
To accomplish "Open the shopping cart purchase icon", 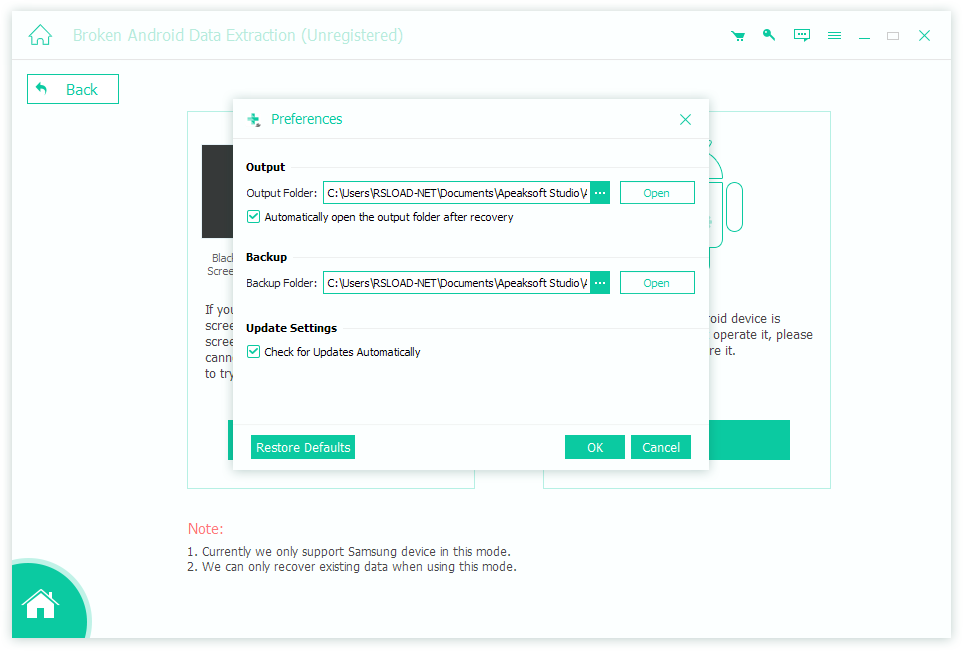I will (738, 36).
